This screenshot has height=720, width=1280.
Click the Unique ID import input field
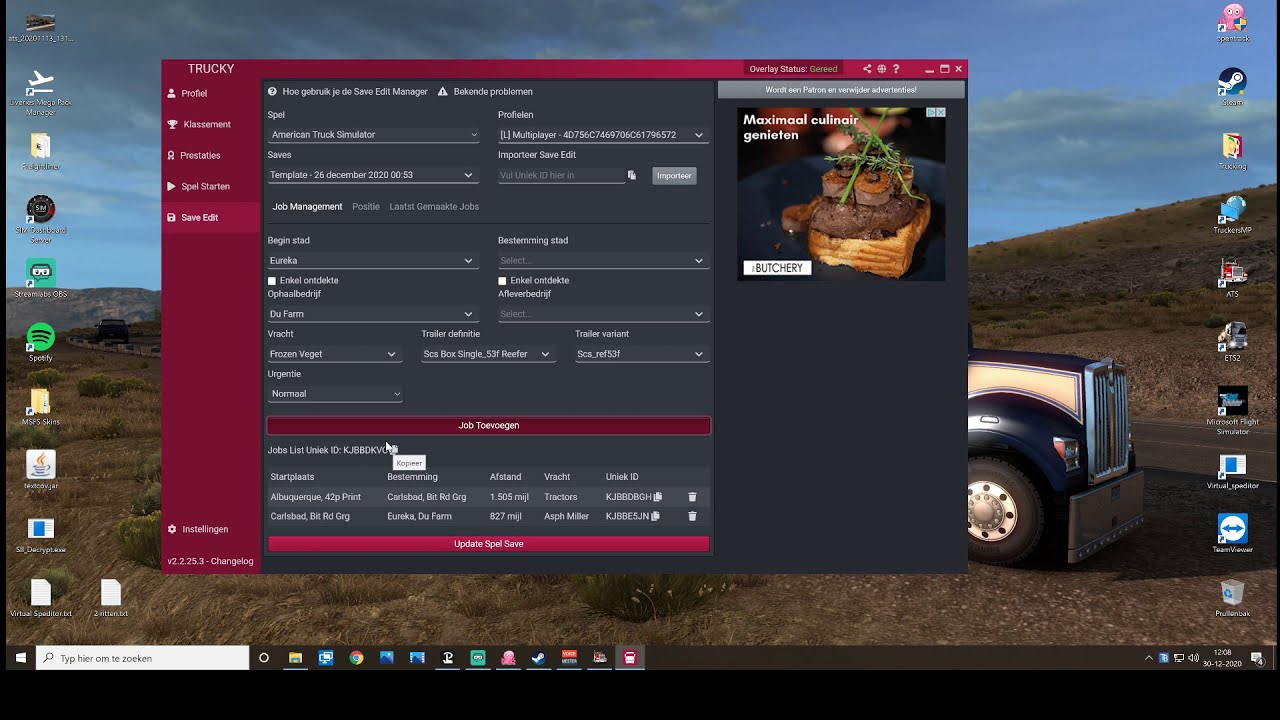pyautogui.click(x=561, y=175)
